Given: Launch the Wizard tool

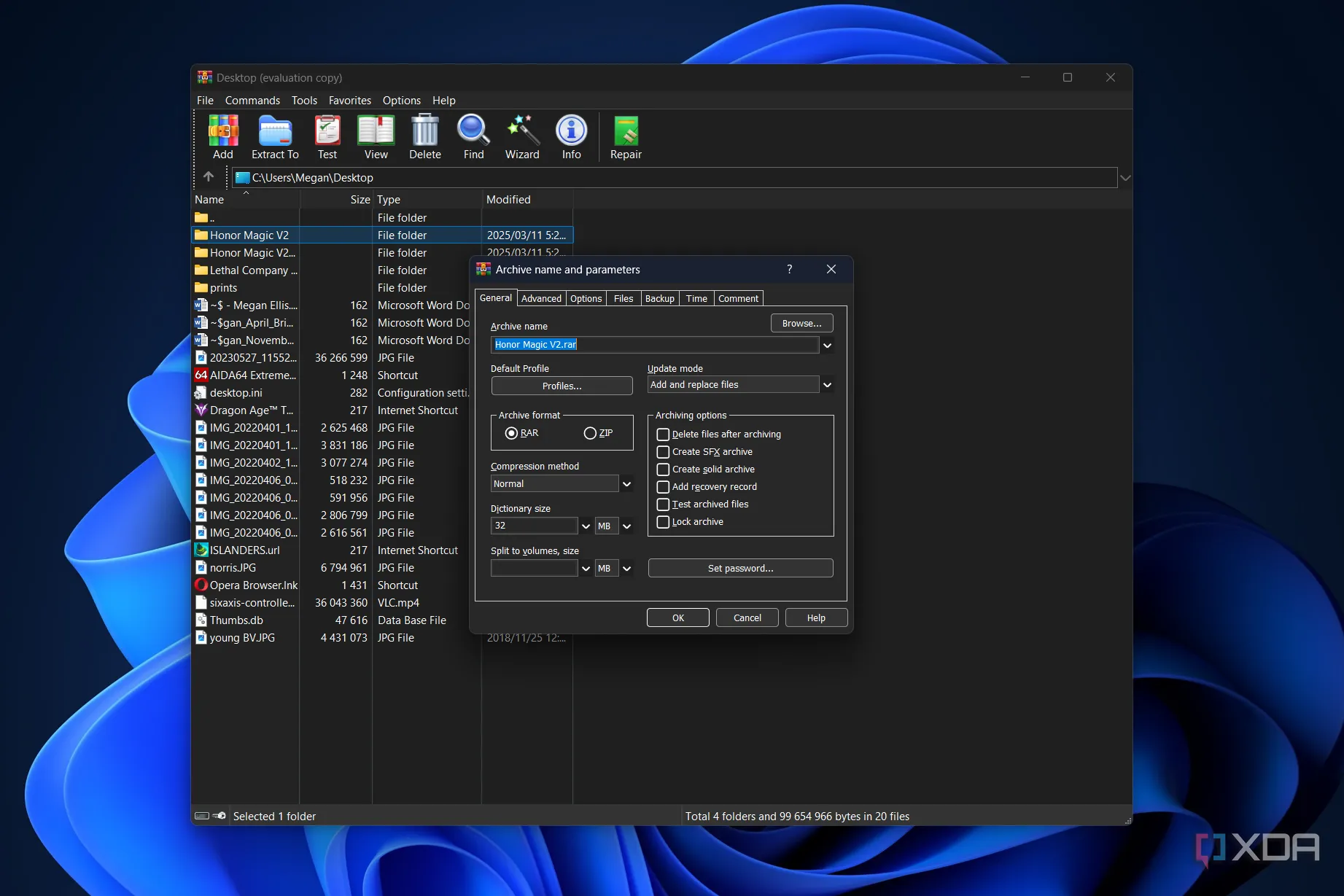Looking at the screenshot, I should [522, 137].
